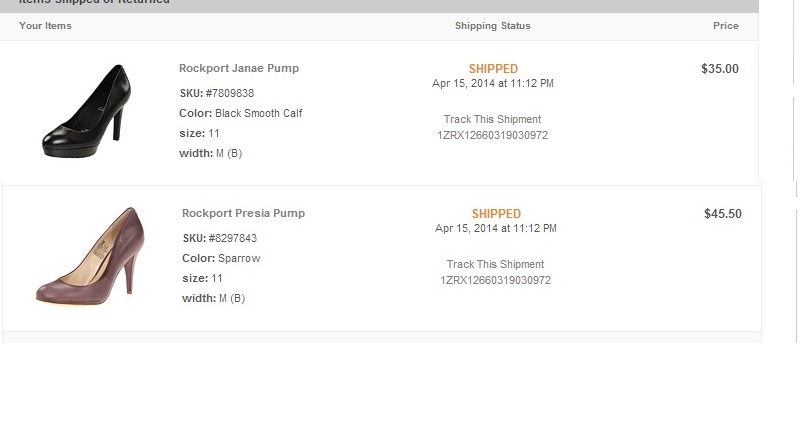Open the Rockport Presia Pump product title
Screen dimensions: 803x429
tap(243, 214)
